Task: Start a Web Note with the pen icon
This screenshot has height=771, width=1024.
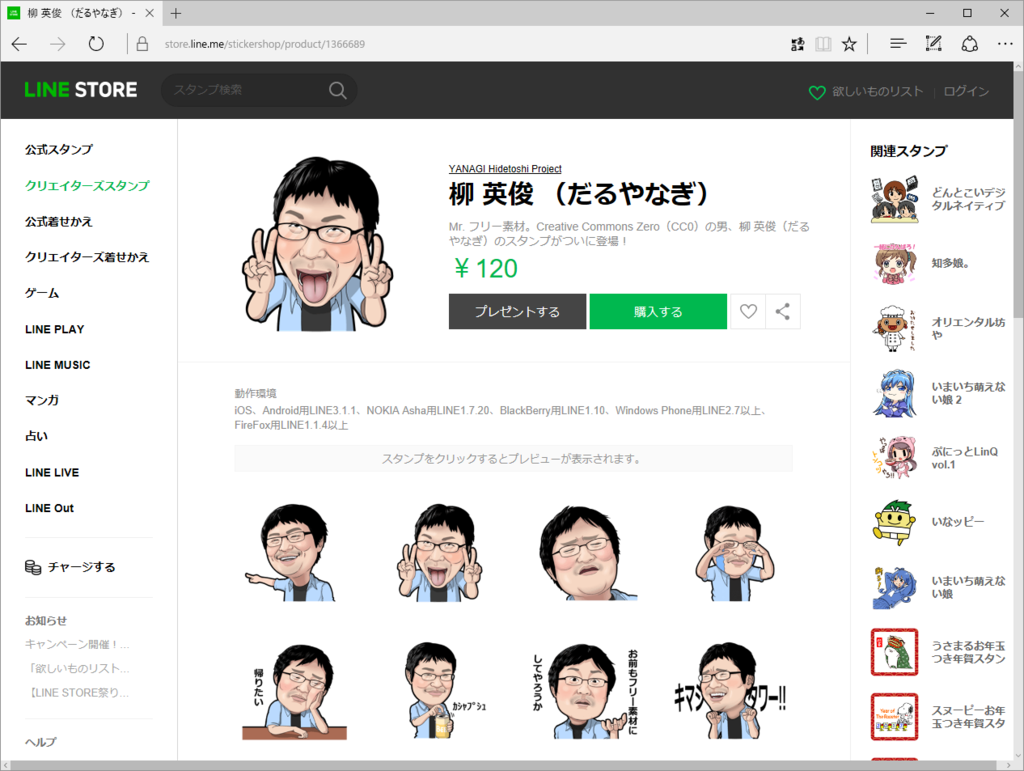Action: click(x=933, y=44)
